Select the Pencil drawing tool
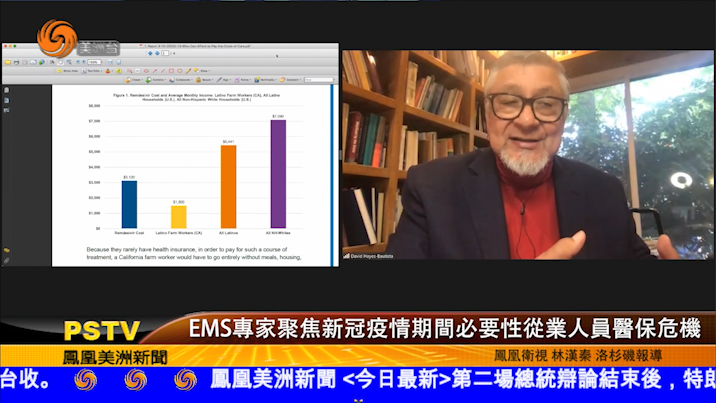Viewport: 716px width, 403px height. pos(188,71)
